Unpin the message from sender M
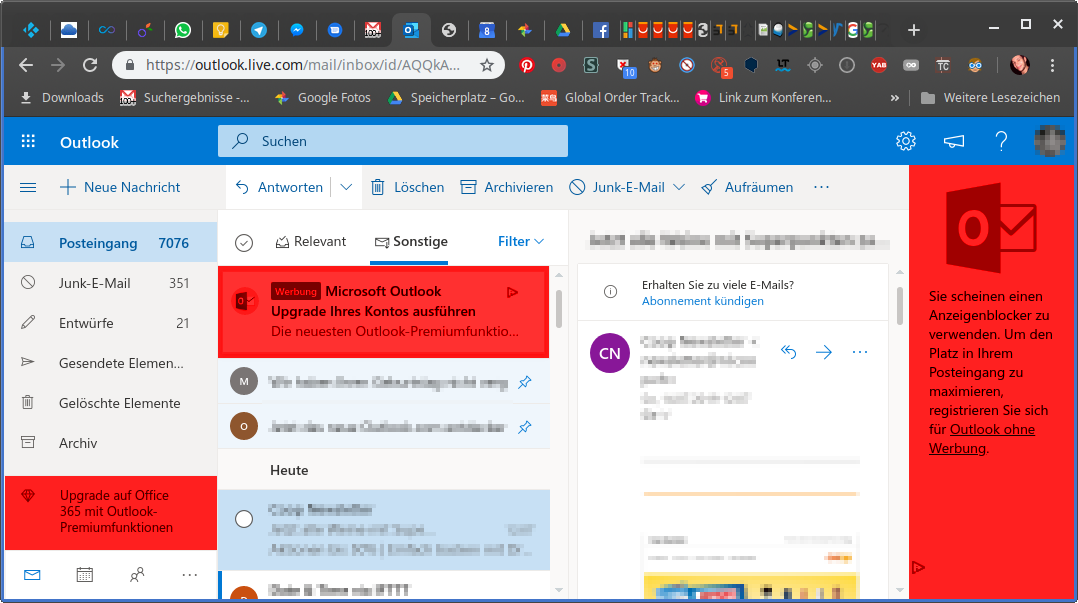Screen dimensions: 1078x603 (x=525, y=382)
